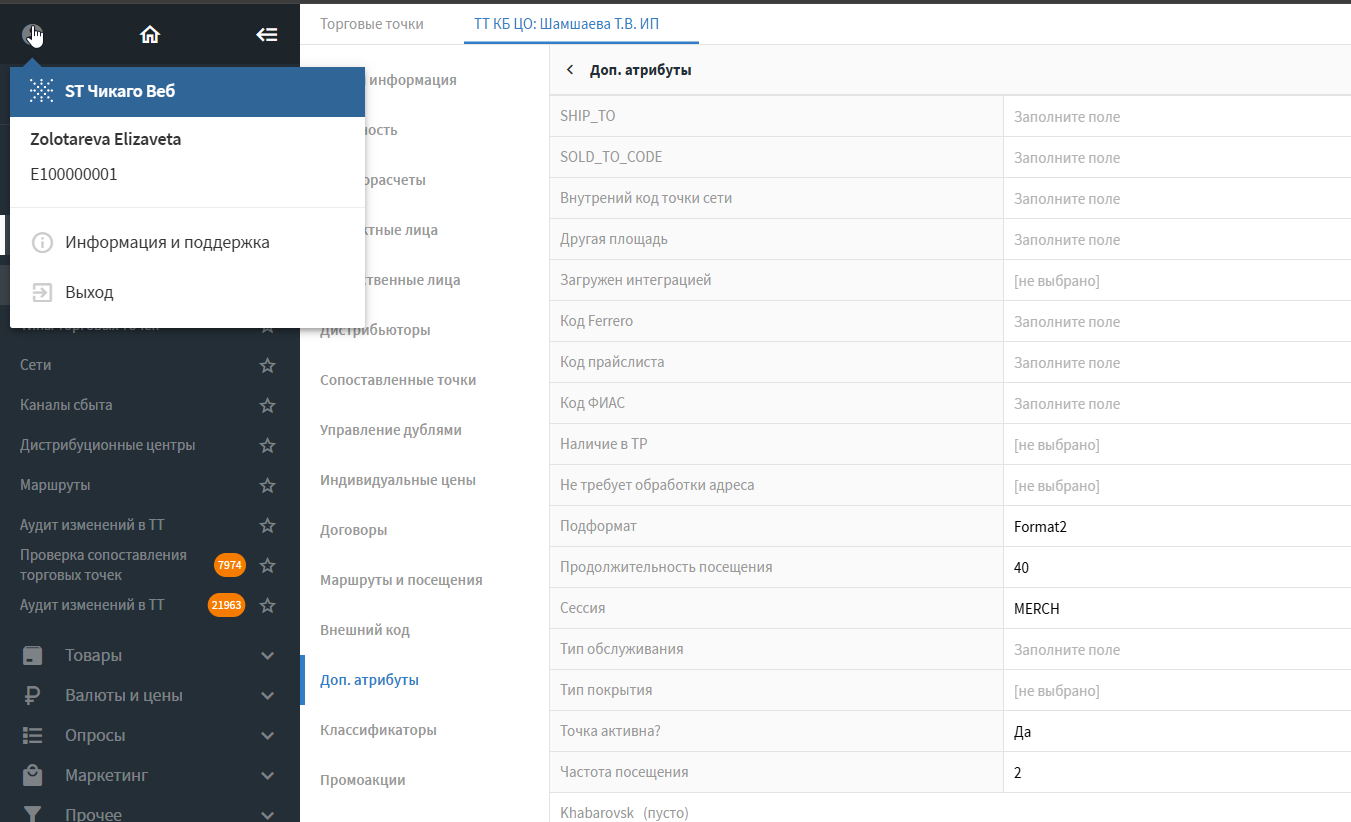This screenshot has width=1351, height=822.
Task: Click the funnel icon for Прочее
Action: tap(33, 815)
